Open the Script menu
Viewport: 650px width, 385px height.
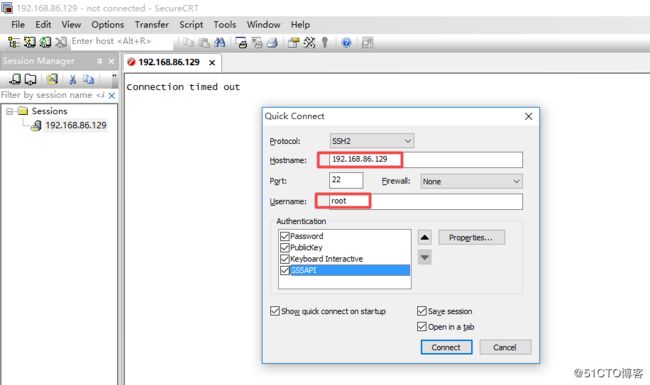point(191,25)
